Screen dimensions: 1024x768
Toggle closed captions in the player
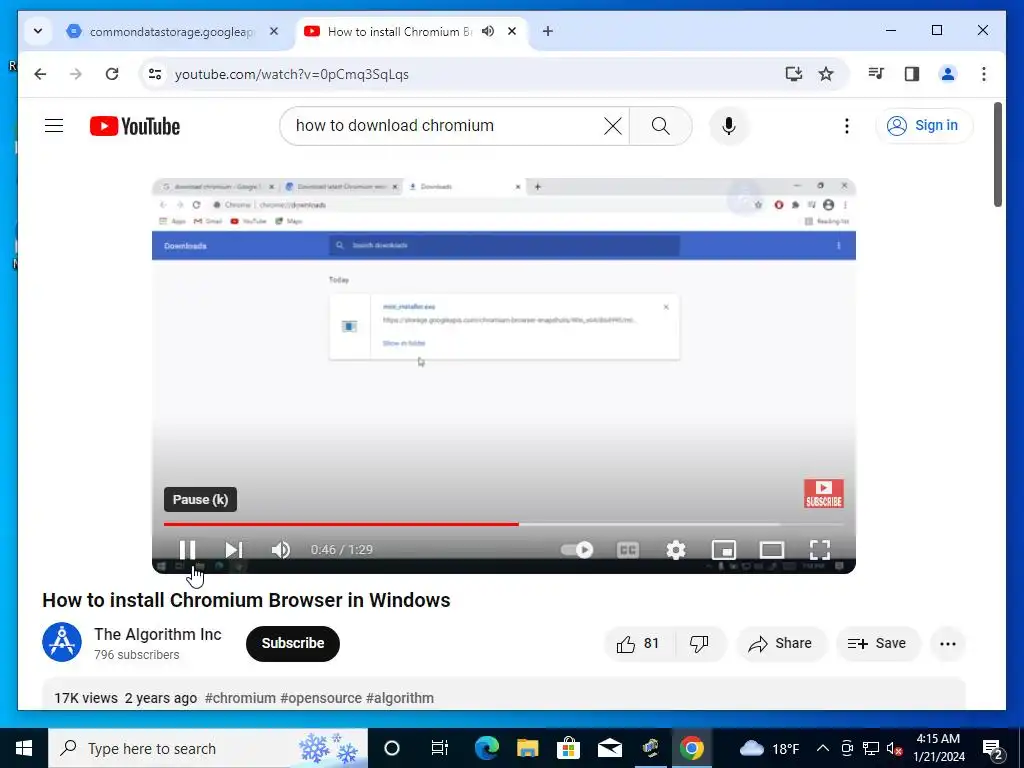[628, 550]
